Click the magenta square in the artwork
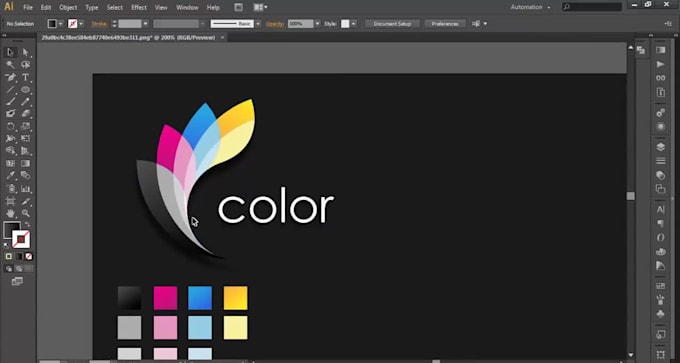Image resolution: width=680 pixels, height=363 pixels. pyautogui.click(x=165, y=298)
